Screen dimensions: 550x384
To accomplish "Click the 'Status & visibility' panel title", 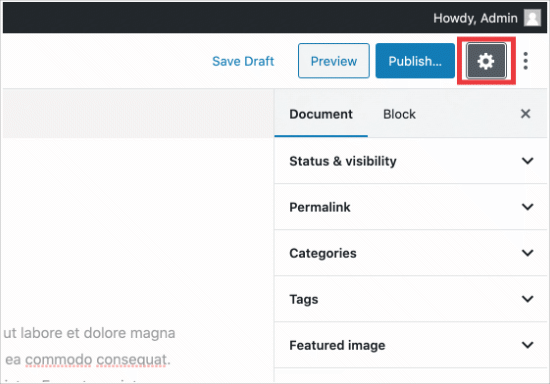I will coord(343,161).
